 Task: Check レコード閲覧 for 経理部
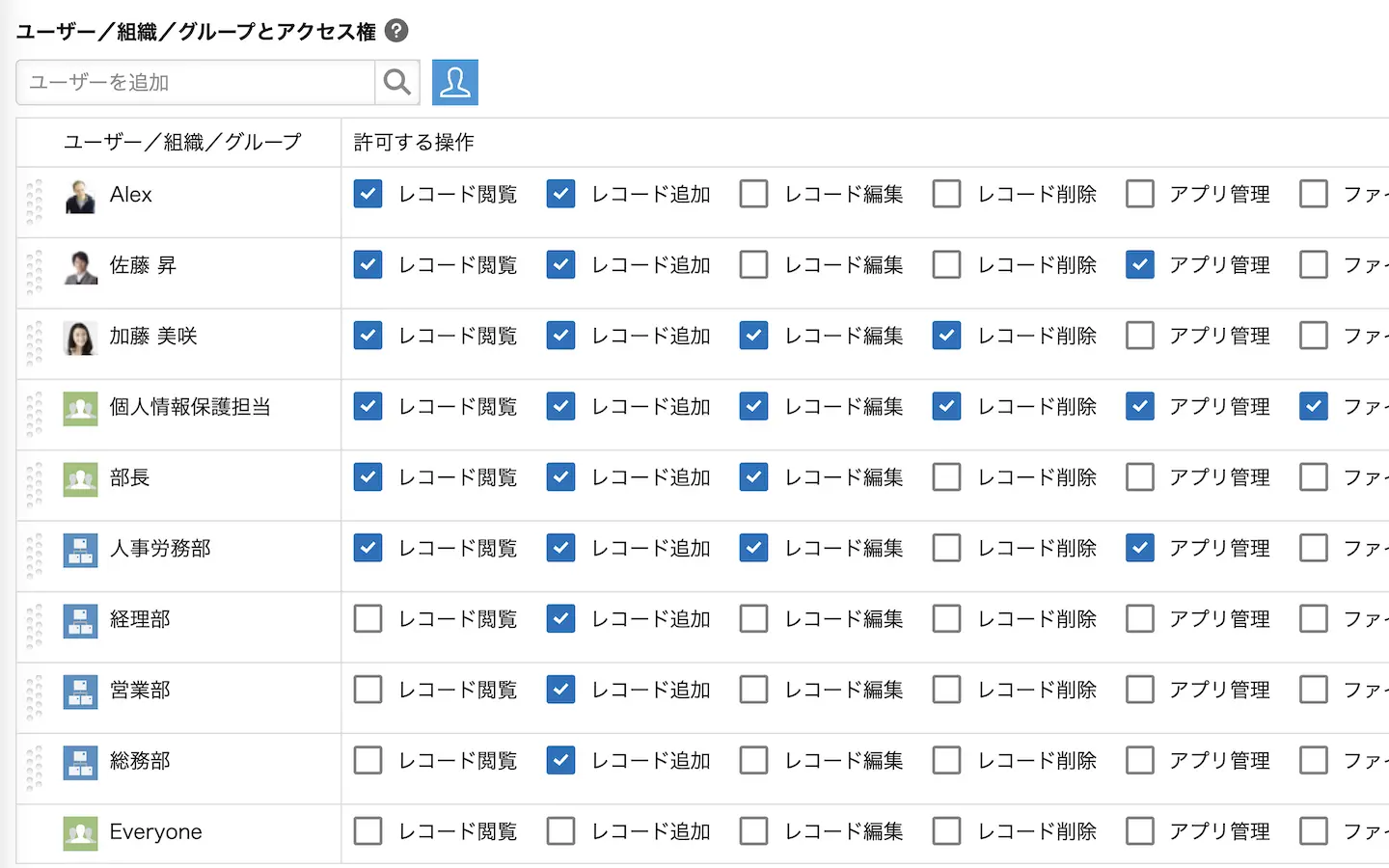(368, 618)
